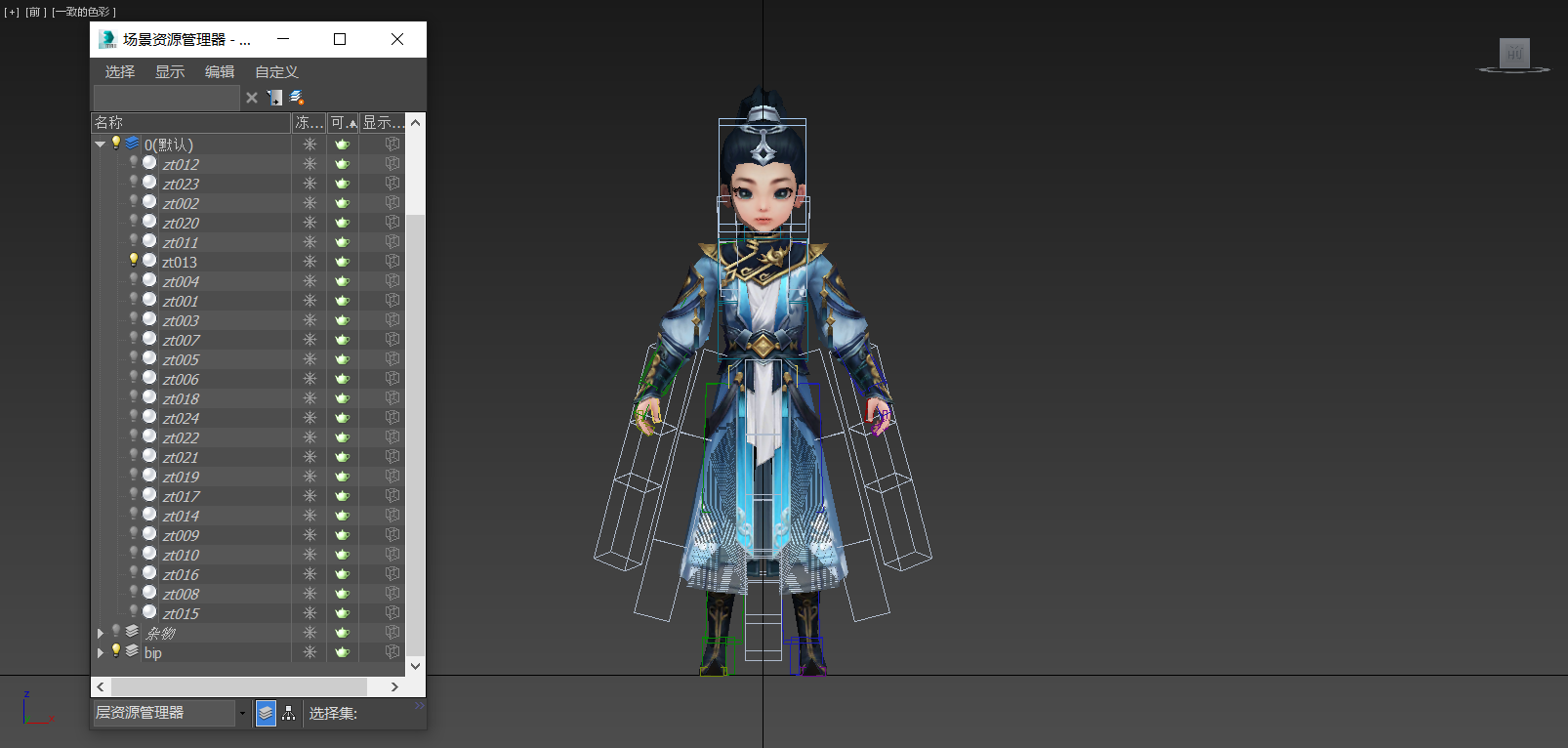Click the vertical scrollbar down arrow
The height and width of the screenshot is (748, 1568).
[x=415, y=666]
